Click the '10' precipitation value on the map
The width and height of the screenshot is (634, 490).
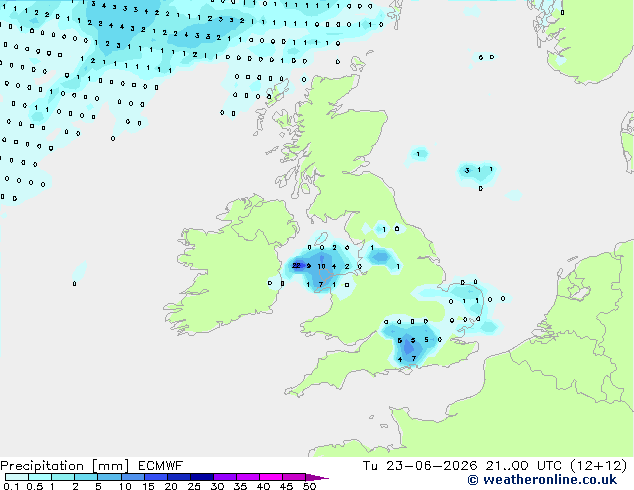tap(321, 266)
